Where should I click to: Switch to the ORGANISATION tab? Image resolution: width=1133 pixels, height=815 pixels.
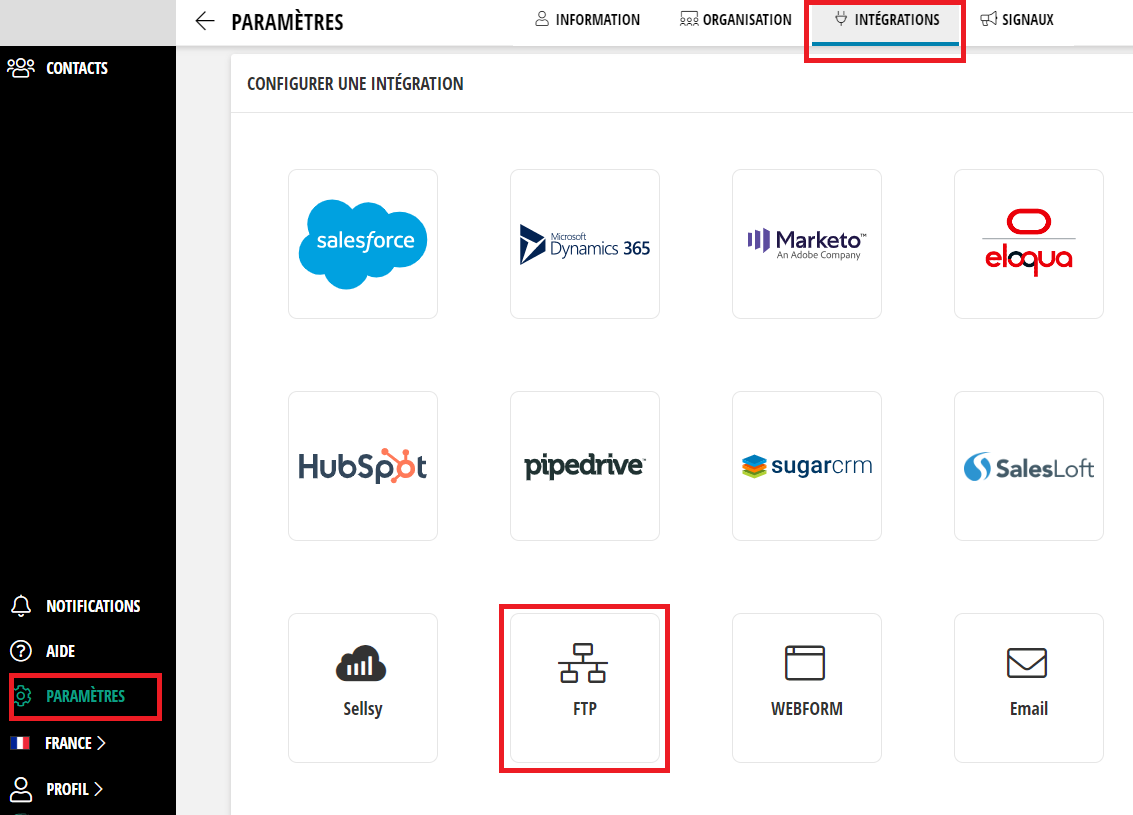[736, 20]
